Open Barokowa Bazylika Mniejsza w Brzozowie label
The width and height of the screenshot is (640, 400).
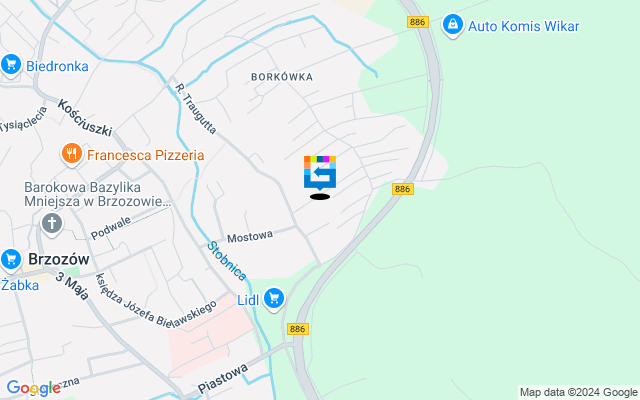[x=98, y=194]
